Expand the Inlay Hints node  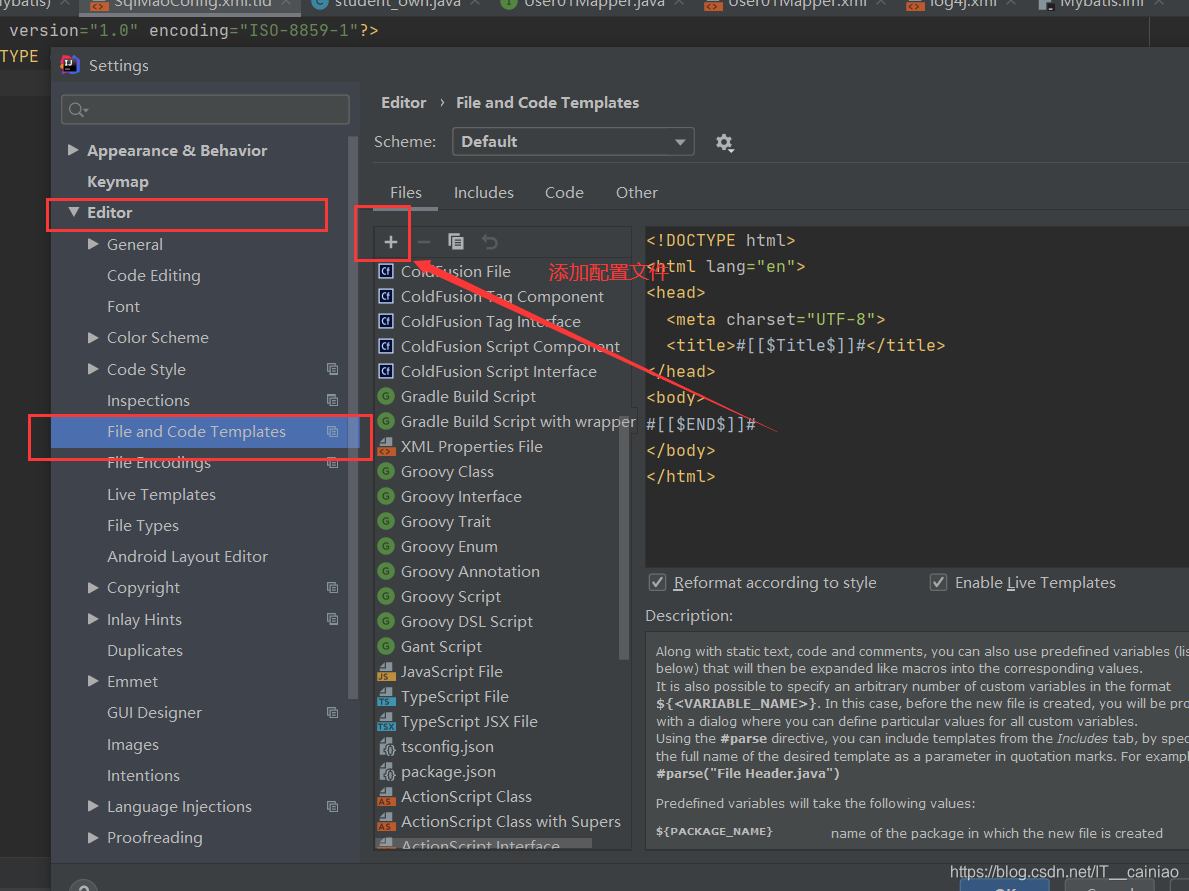[x=93, y=620]
